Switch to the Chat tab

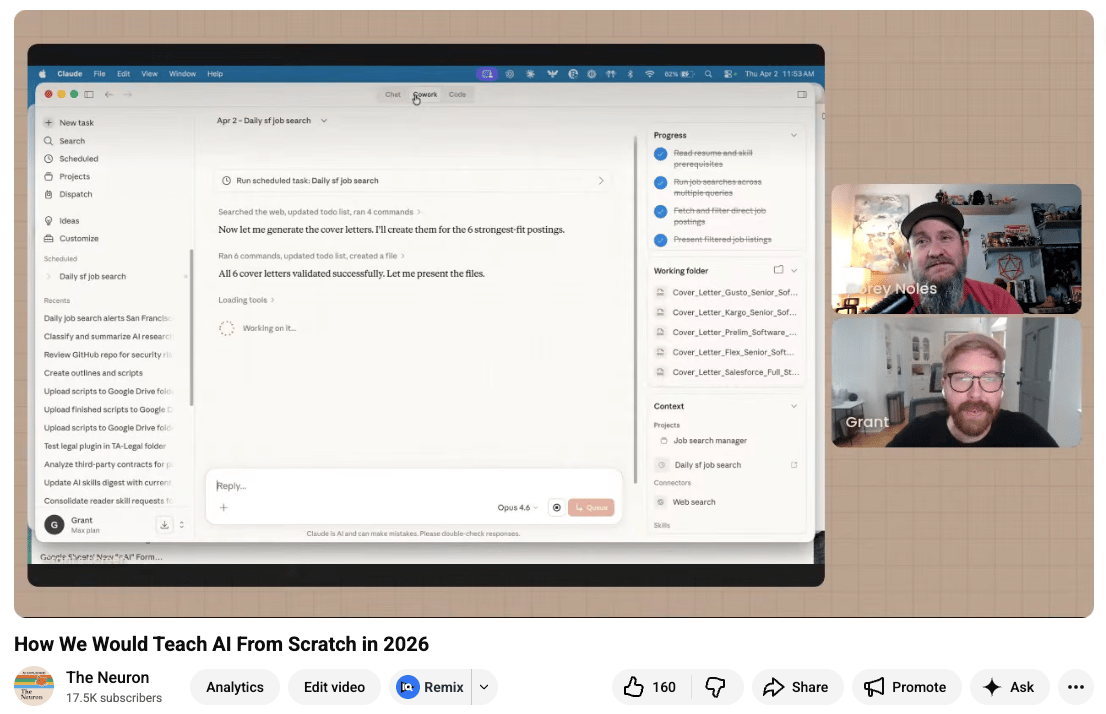(x=393, y=95)
